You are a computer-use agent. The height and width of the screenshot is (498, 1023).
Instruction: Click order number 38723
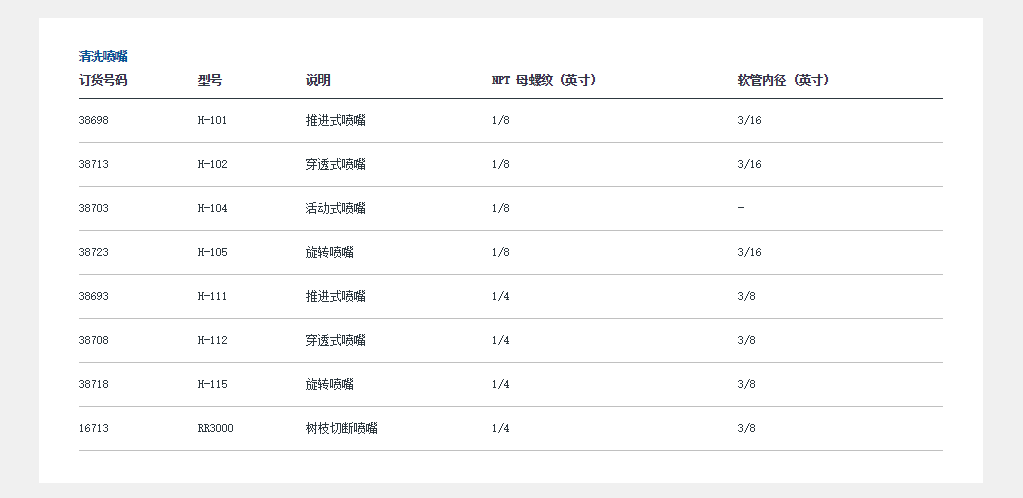94,253
